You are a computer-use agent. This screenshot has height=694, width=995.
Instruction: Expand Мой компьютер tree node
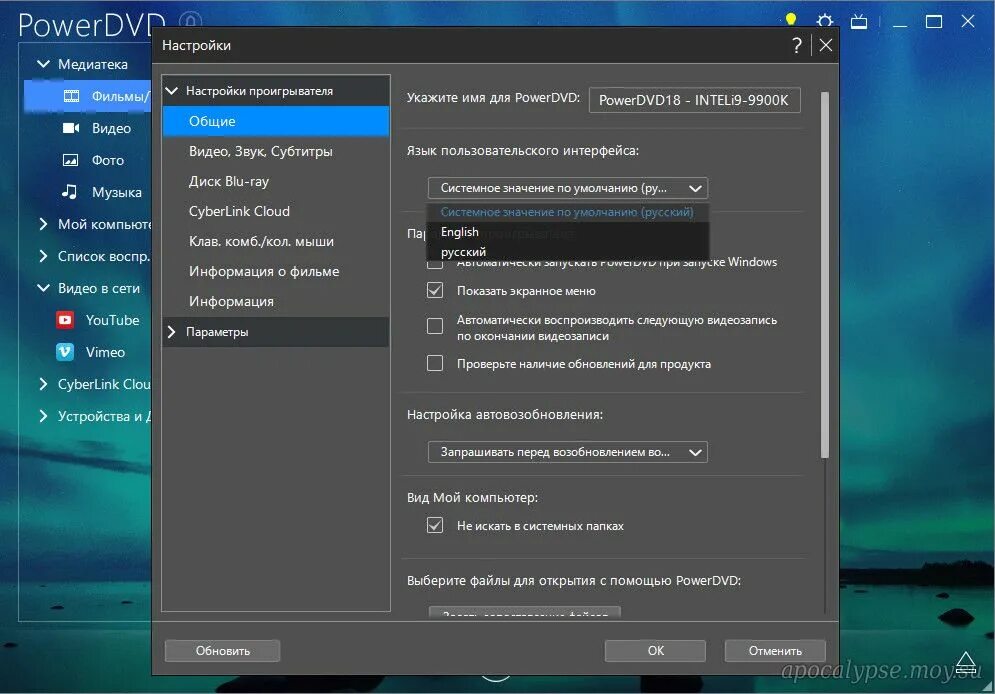43,224
